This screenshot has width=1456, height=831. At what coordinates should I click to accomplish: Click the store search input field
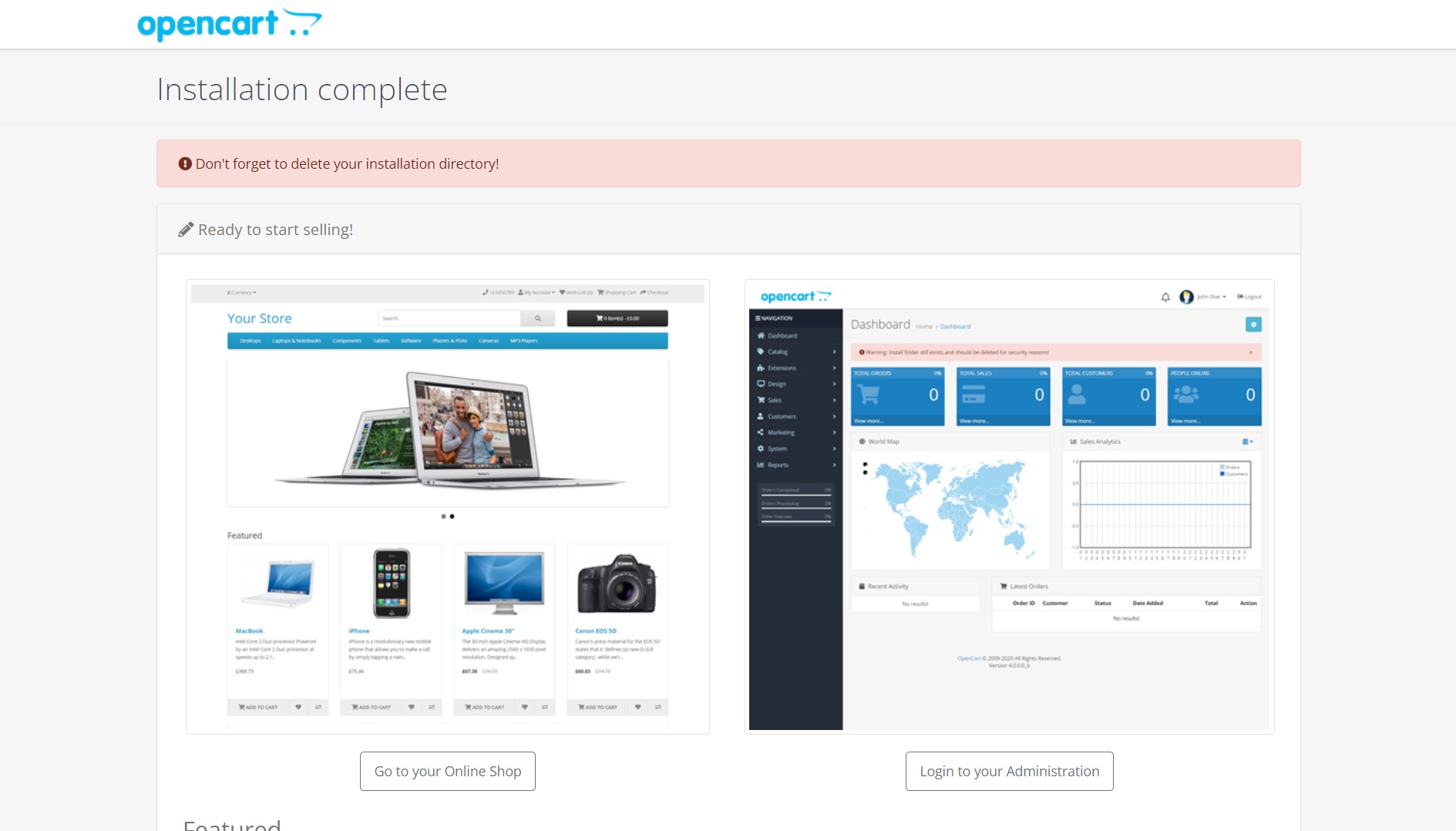click(x=449, y=318)
